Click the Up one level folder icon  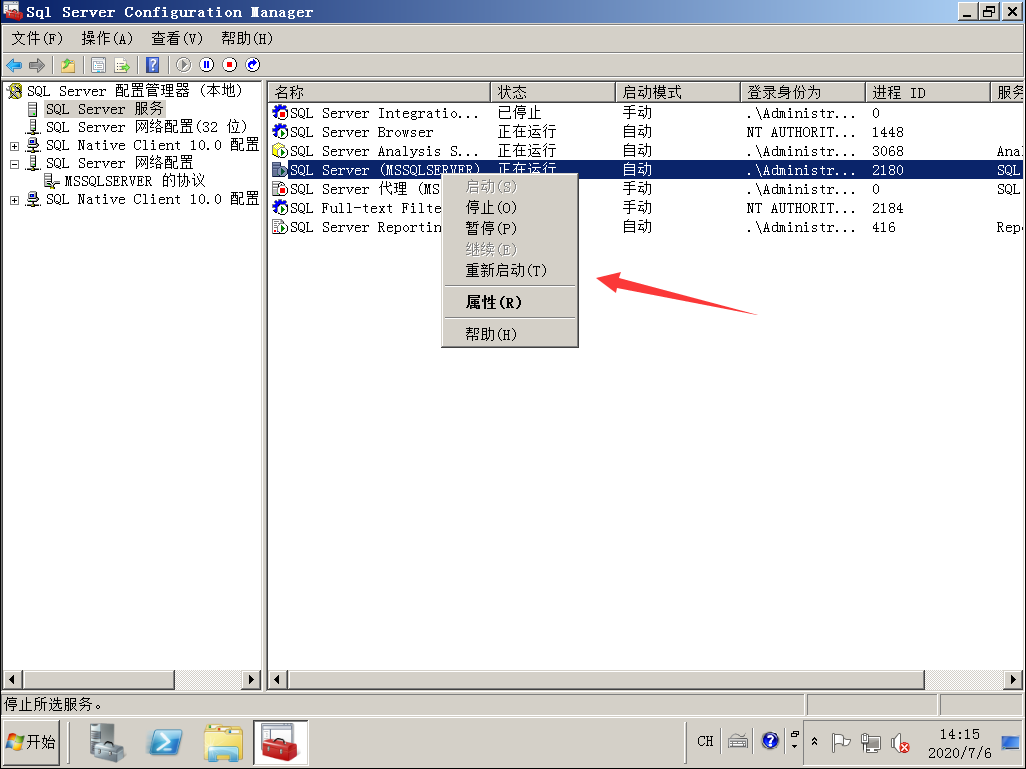coord(68,65)
